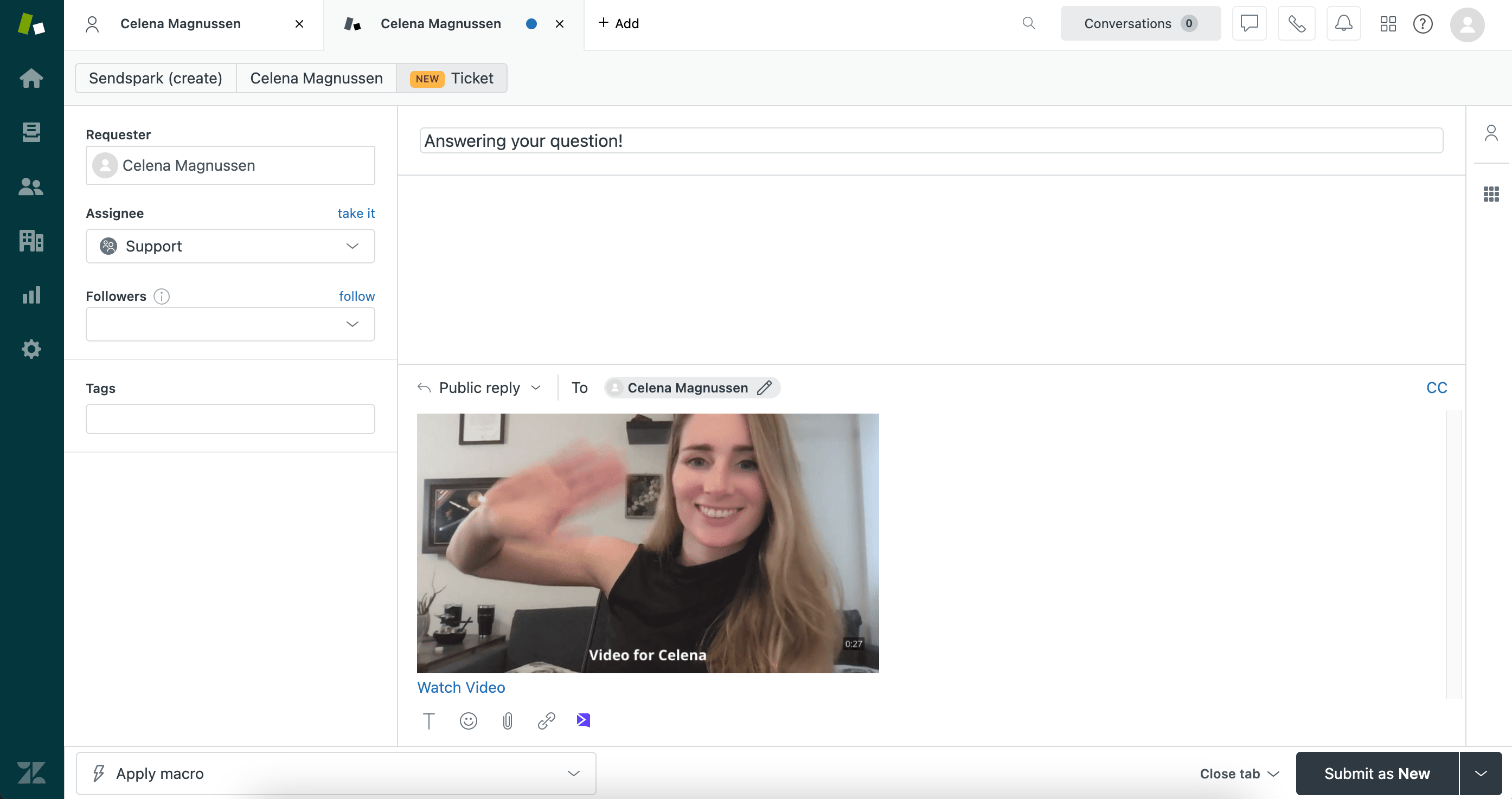
Task: Open Organizations building icon in sidebar
Action: [x=31, y=241]
